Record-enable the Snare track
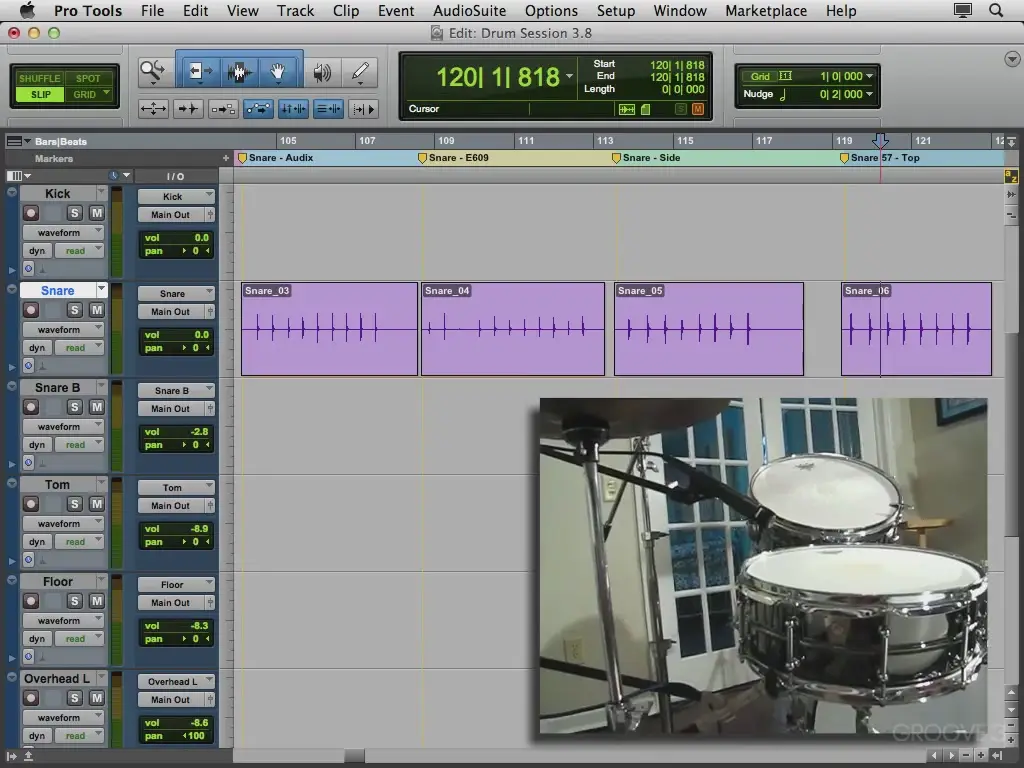The width and height of the screenshot is (1024, 768). click(31, 310)
